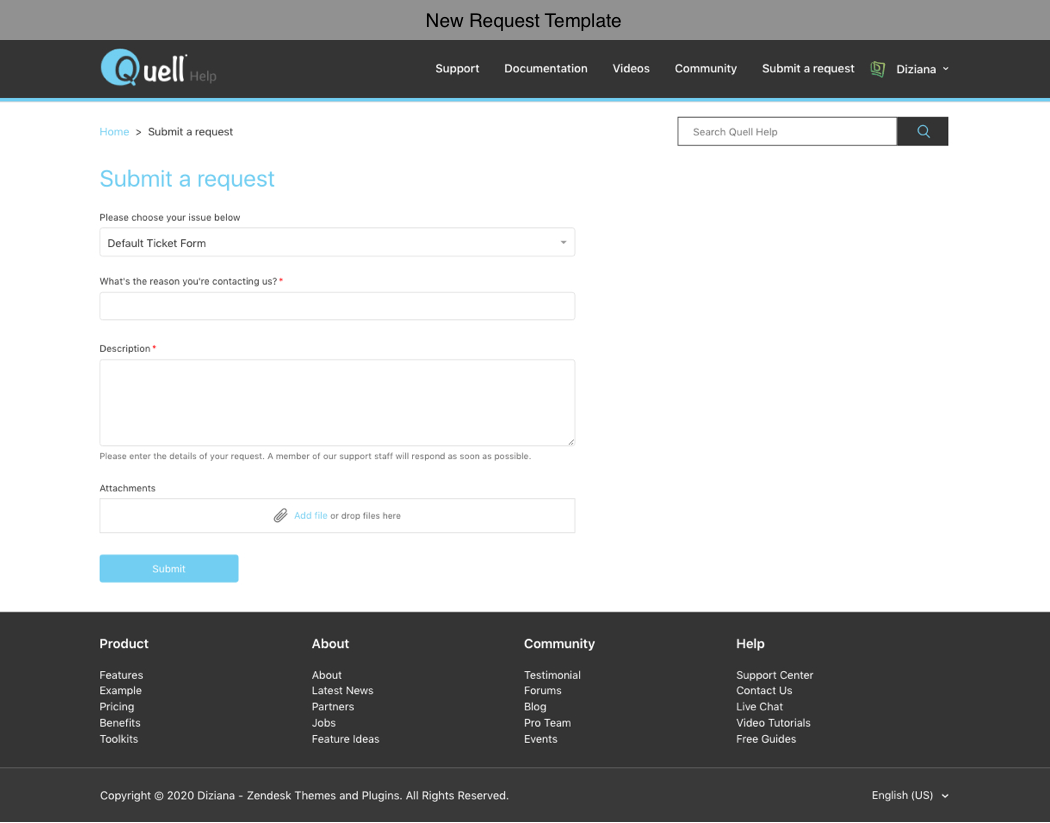Screen dimensions: 1050x823
Task: Select Community in the header menu
Action: 705,69
